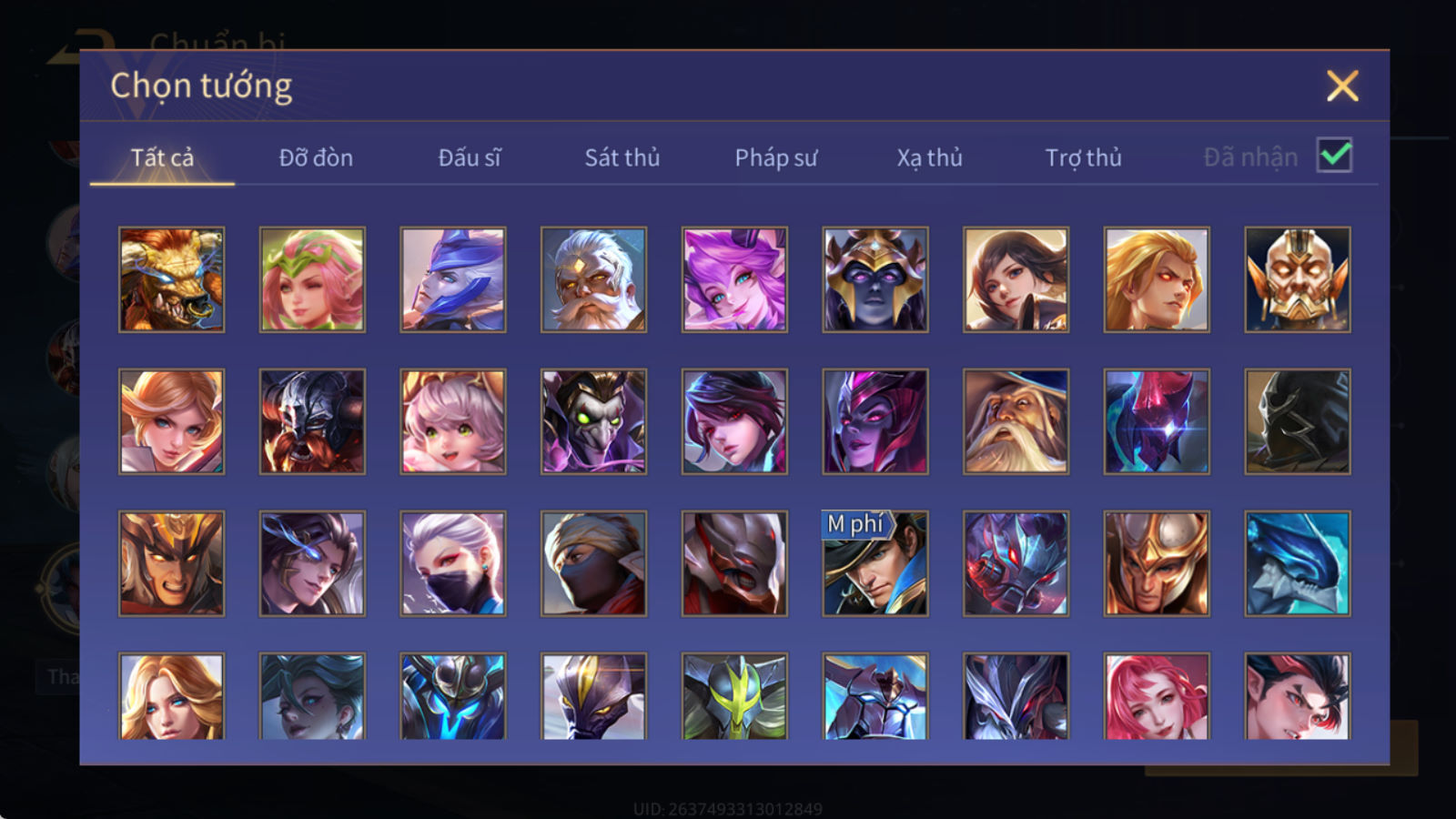This screenshot has height=819, width=1456.
Task: Select the red-bearded horned-helmet warrior portrait
Action: pyautogui.click(x=312, y=421)
